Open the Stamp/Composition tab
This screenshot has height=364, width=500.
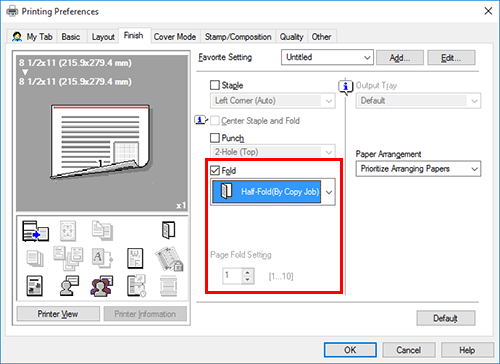238,37
